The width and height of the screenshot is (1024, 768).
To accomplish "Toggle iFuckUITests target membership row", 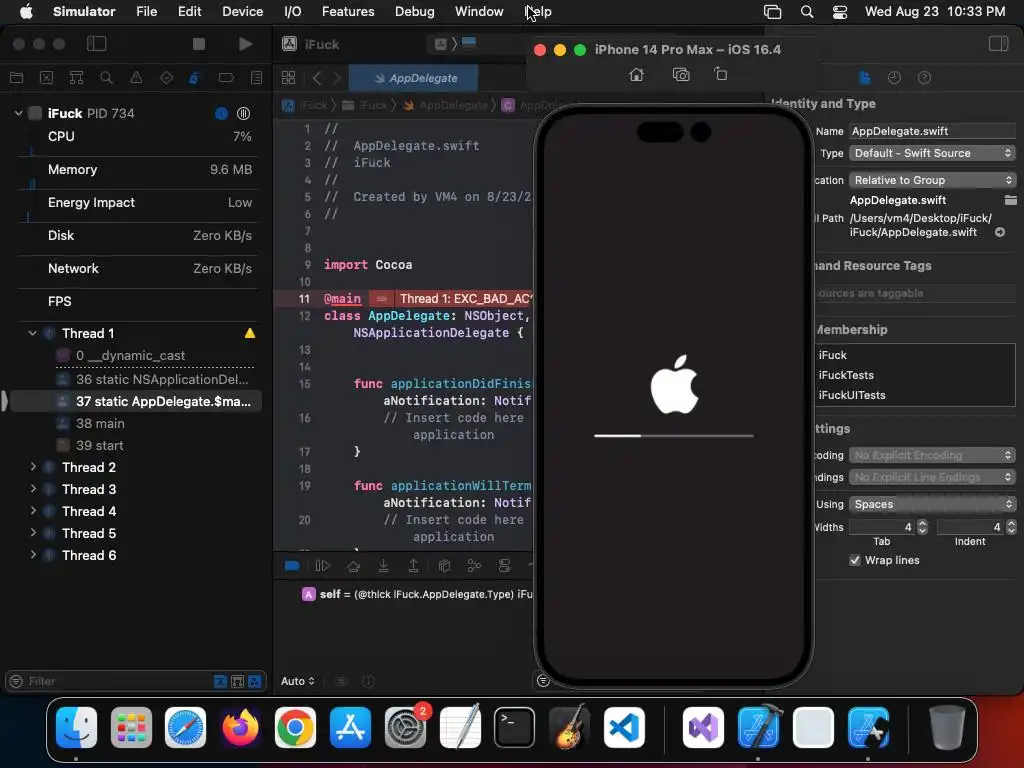I will pos(914,395).
